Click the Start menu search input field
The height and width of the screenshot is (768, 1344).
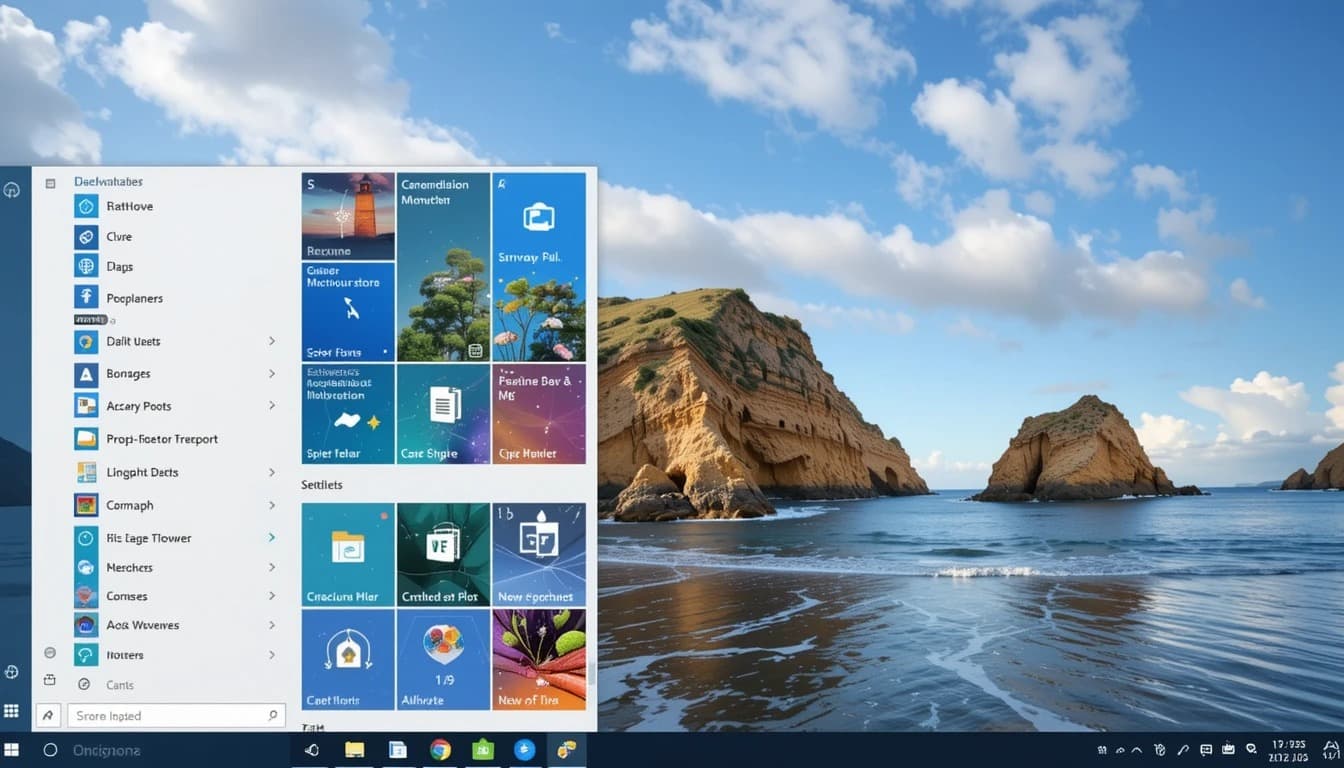click(x=176, y=715)
